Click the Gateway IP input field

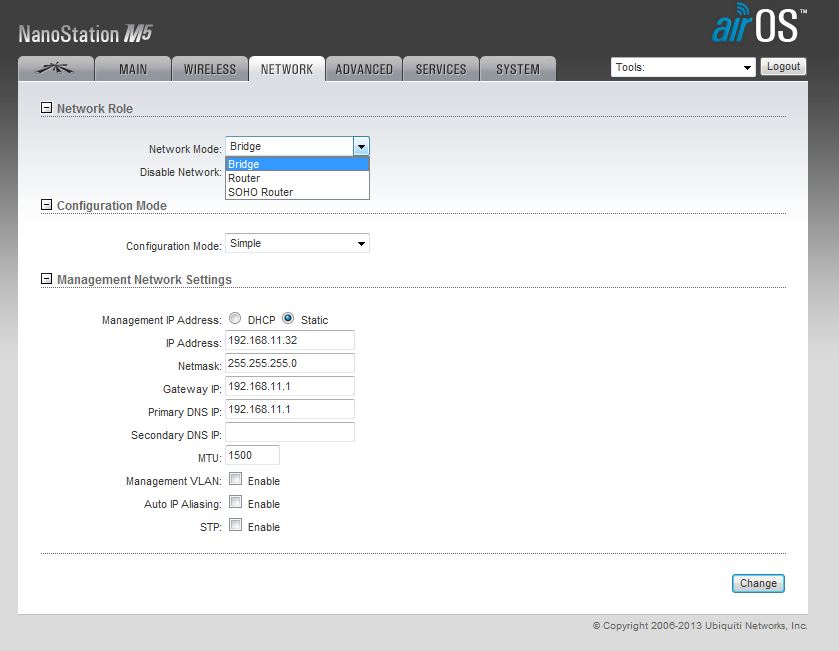290,386
